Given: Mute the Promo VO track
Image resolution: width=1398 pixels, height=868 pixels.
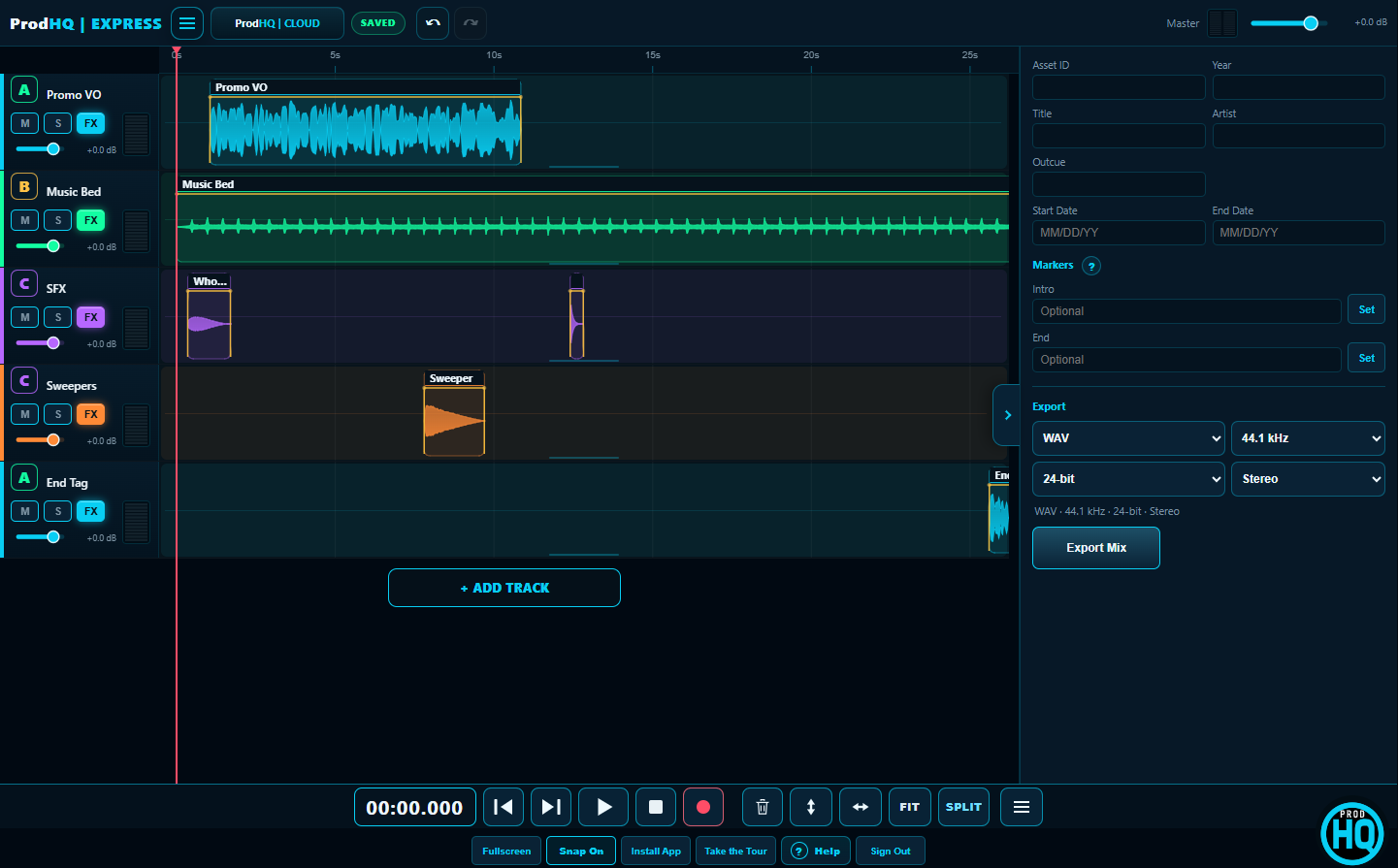Looking at the screenshot, I should [x=25, y=123].
